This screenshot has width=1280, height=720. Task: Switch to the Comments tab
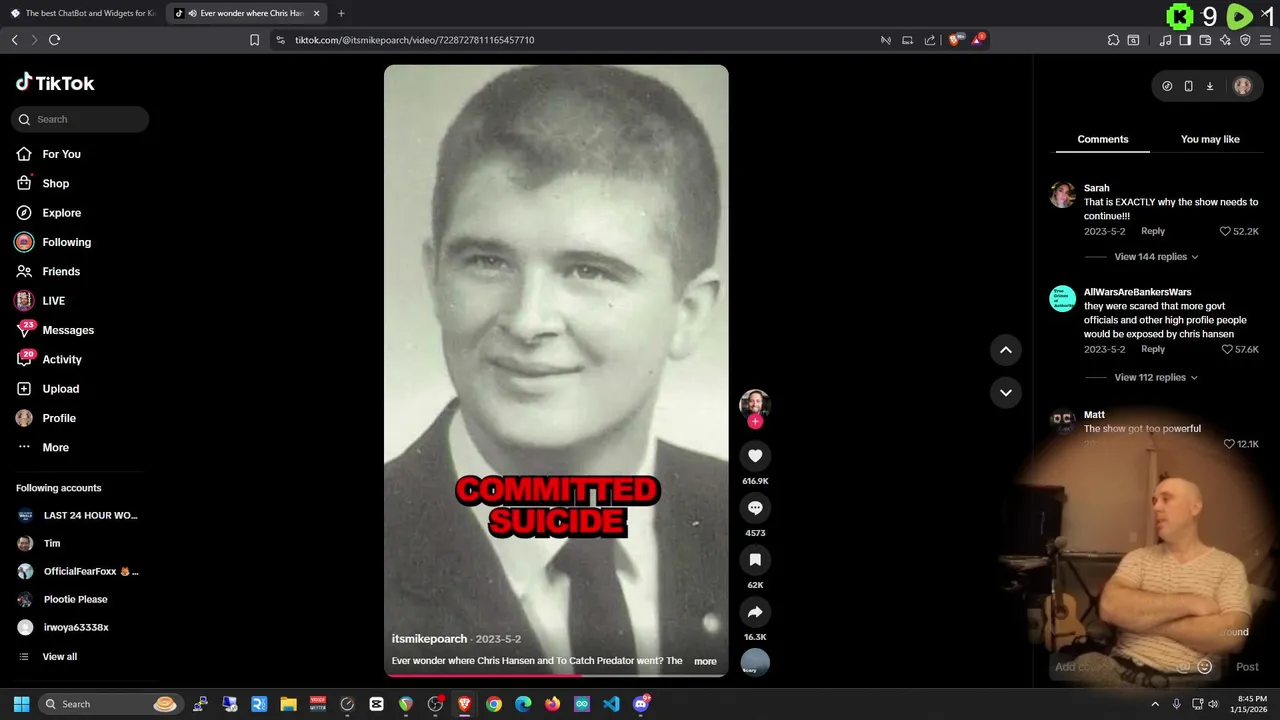pyautogui.click(x=1103, y=139)
